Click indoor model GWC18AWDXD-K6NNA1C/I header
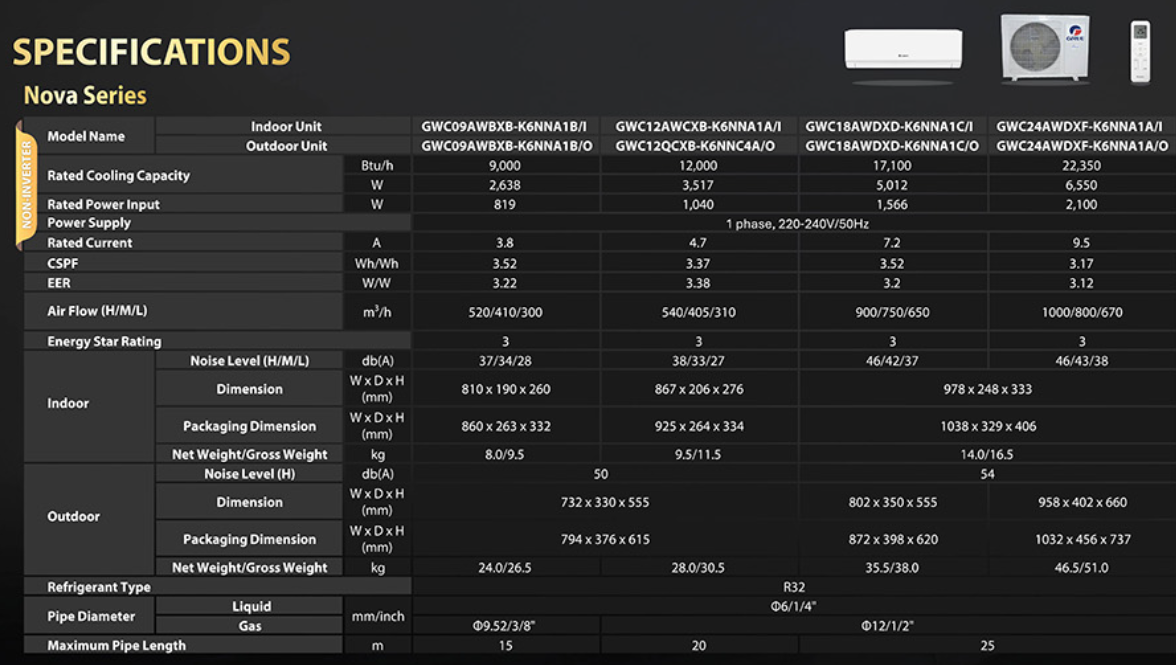Image resolution: width=1176 pixels, height=665 pixels. (x=891, y=127)
